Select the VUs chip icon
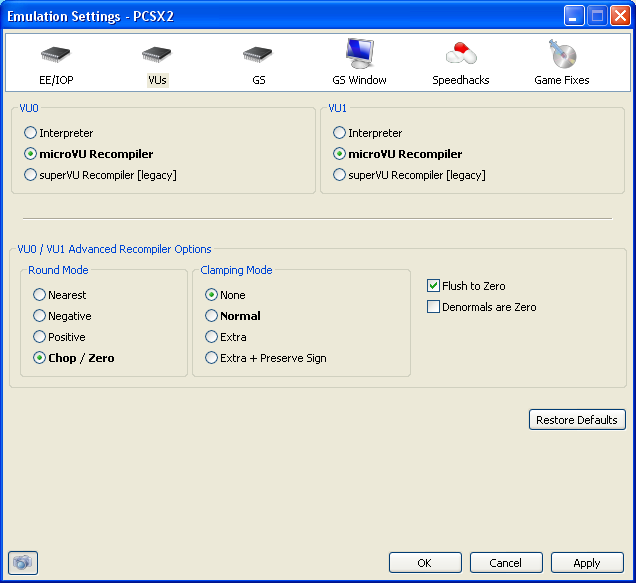 coord(157,54)
